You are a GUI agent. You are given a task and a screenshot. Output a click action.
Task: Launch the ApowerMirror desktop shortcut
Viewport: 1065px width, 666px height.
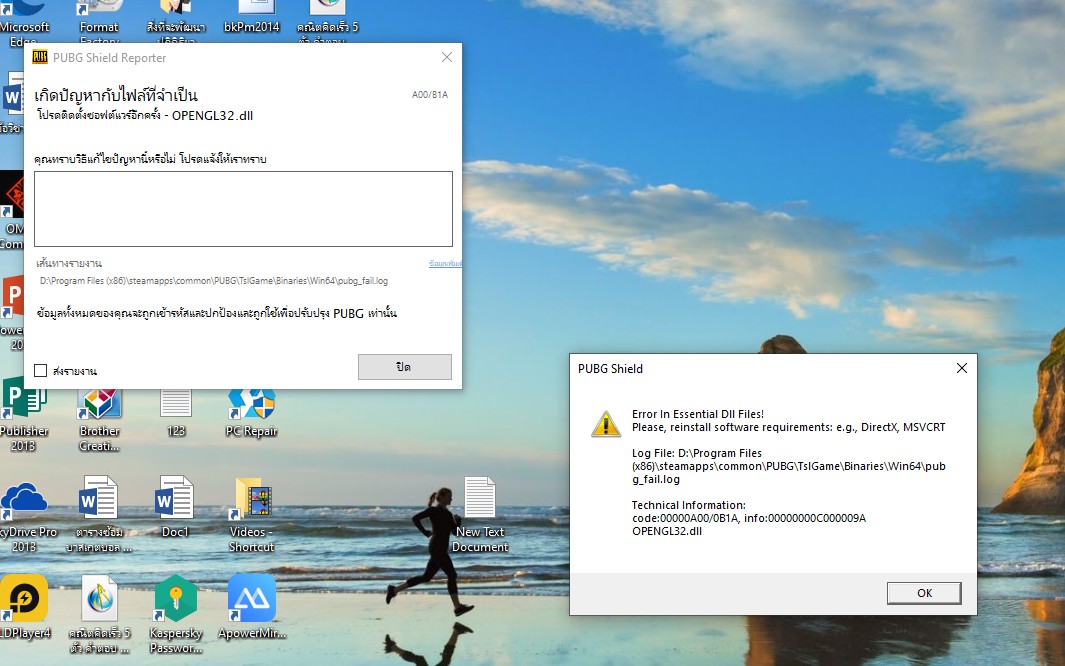(252, 606)
